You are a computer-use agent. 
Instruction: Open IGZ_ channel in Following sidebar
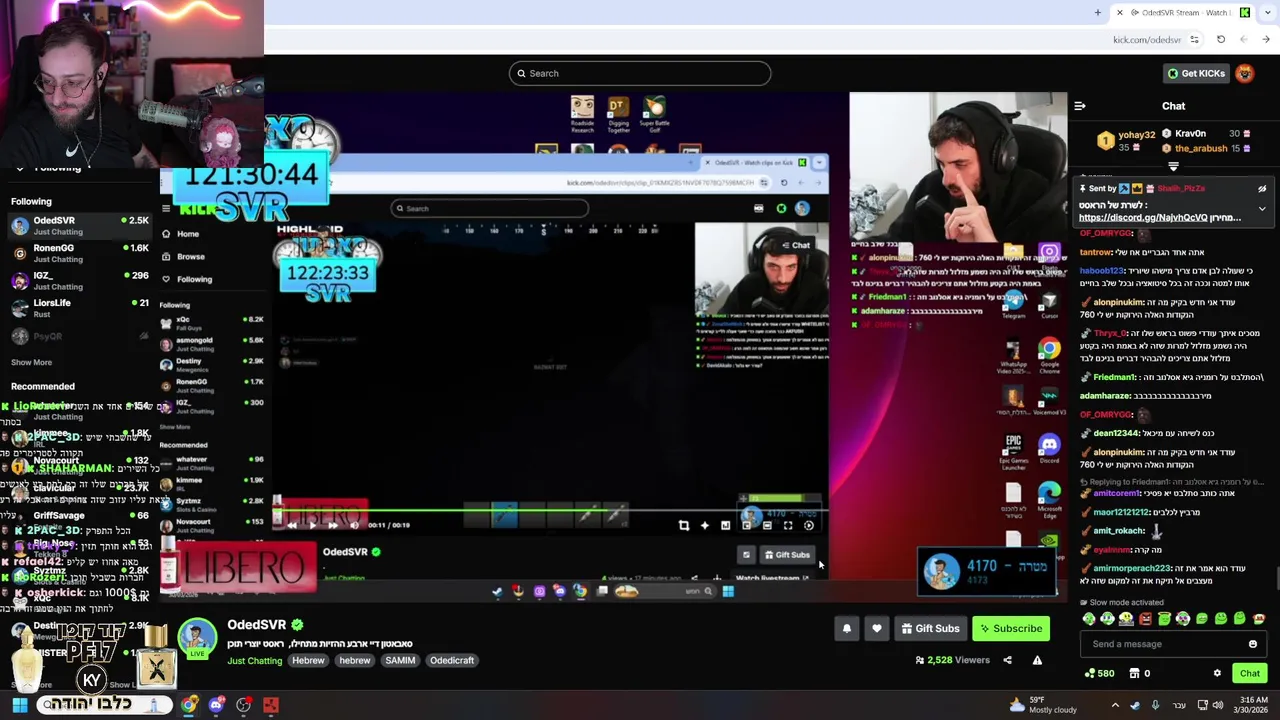click(80, 281)
